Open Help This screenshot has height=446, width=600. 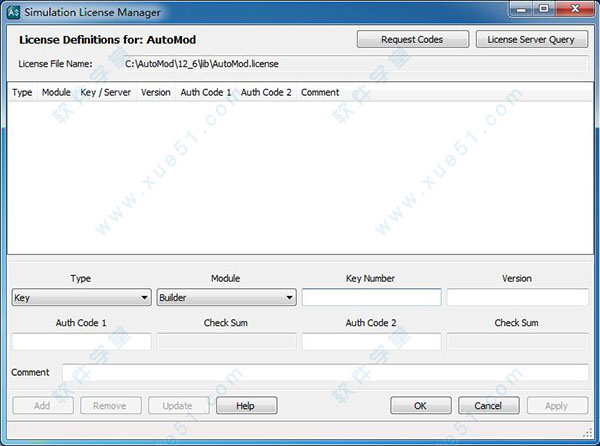(x=246, y=405)
